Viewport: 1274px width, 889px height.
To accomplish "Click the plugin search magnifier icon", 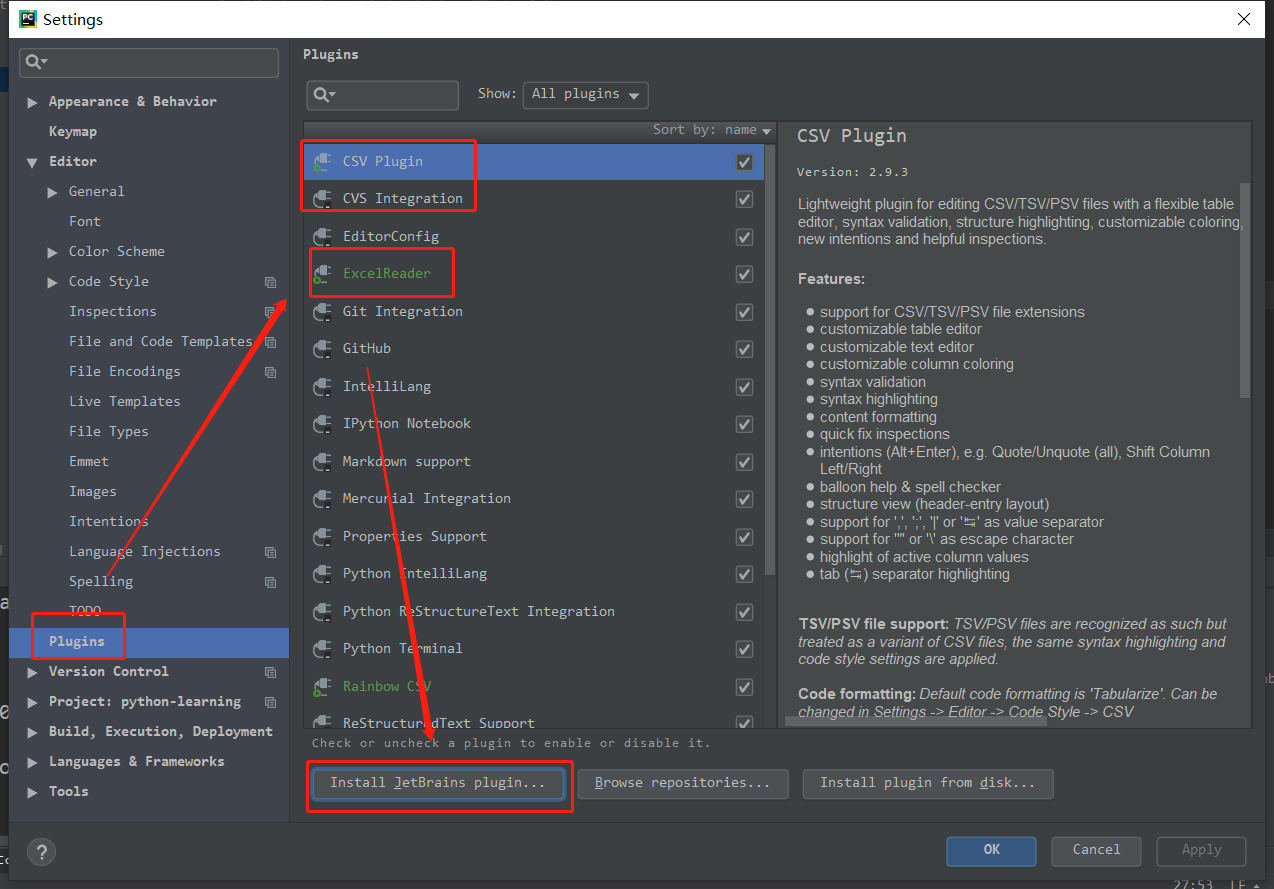I will pos(322,94).
